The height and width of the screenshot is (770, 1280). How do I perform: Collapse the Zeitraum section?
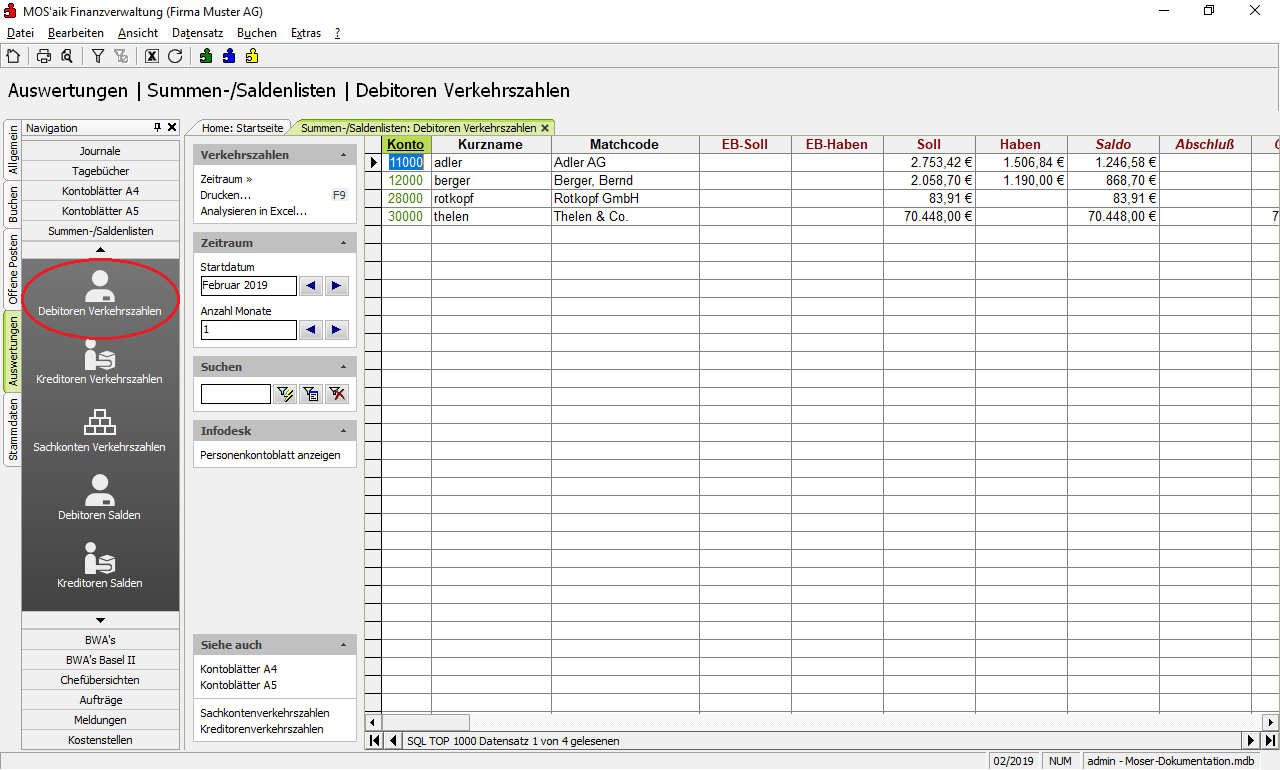click(343, 243)
